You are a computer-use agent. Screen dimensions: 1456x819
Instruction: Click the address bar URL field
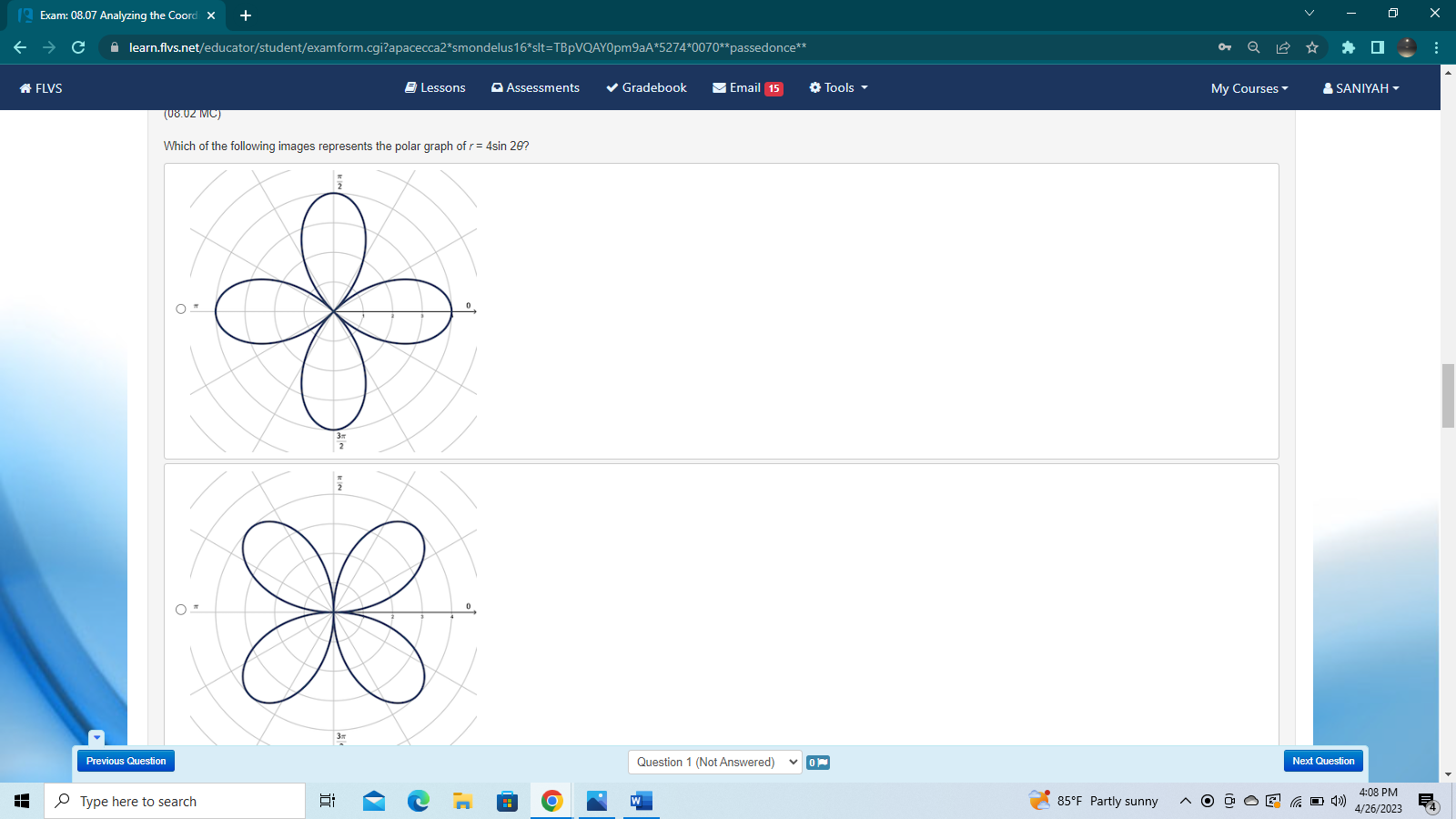point(655,47)
